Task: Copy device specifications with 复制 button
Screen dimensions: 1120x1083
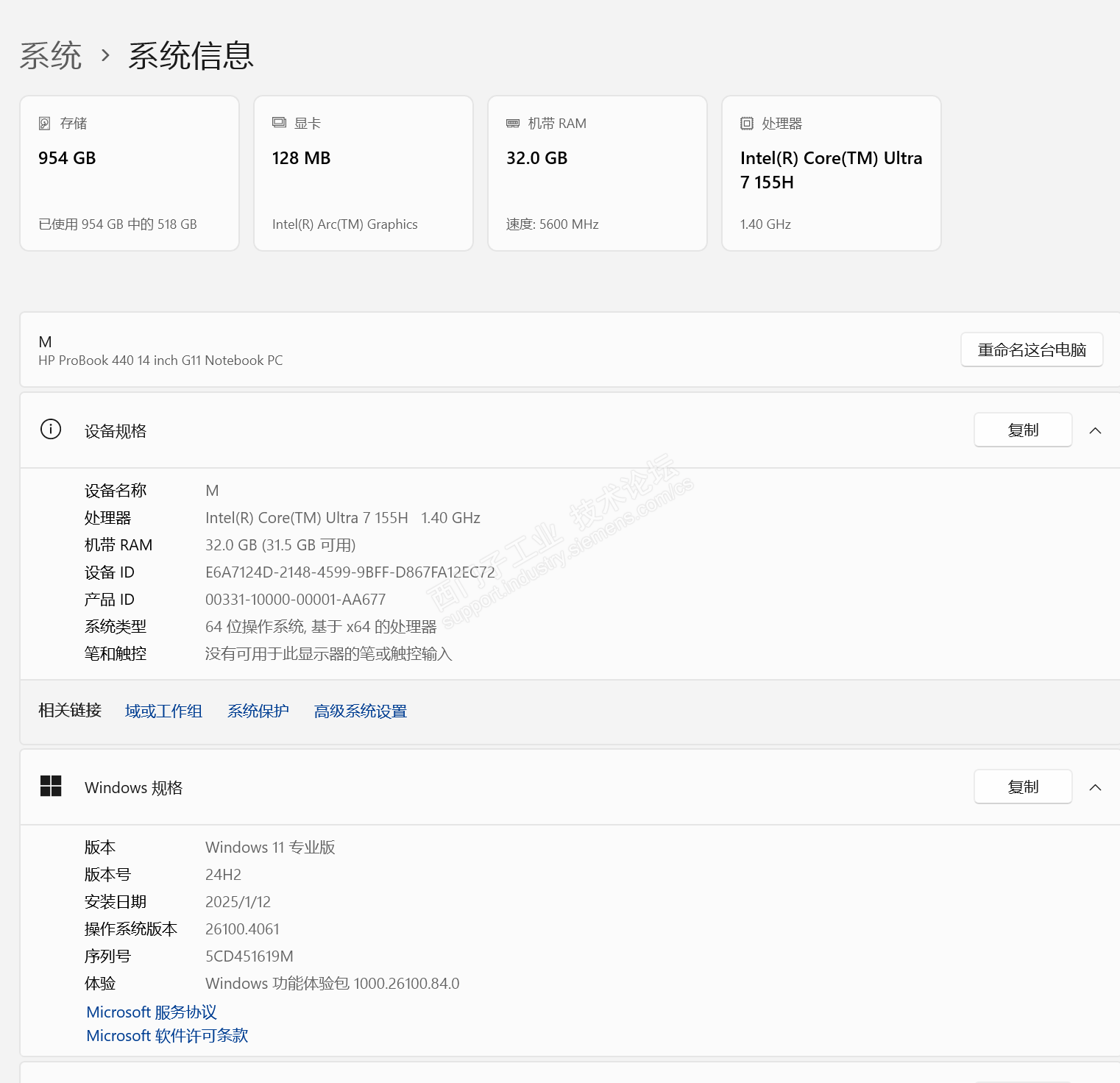Action: [1022, 430]
